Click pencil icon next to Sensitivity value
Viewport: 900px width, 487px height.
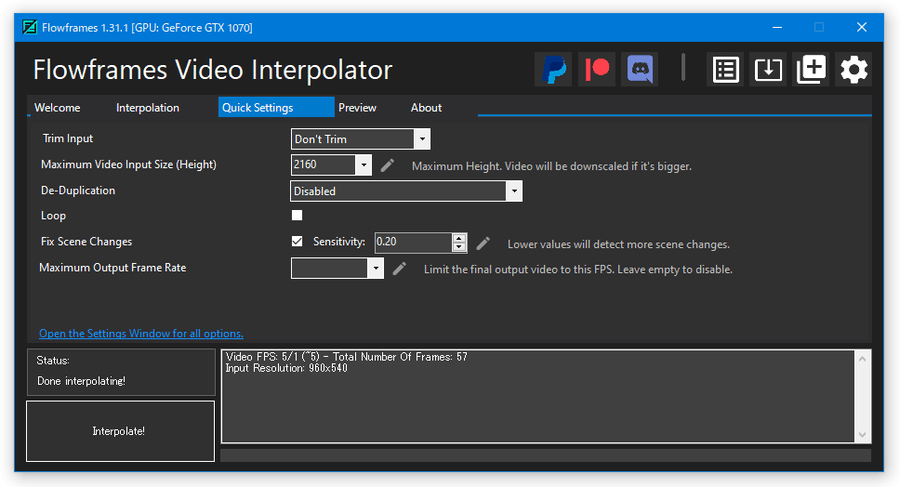click(x=483, y=244)
